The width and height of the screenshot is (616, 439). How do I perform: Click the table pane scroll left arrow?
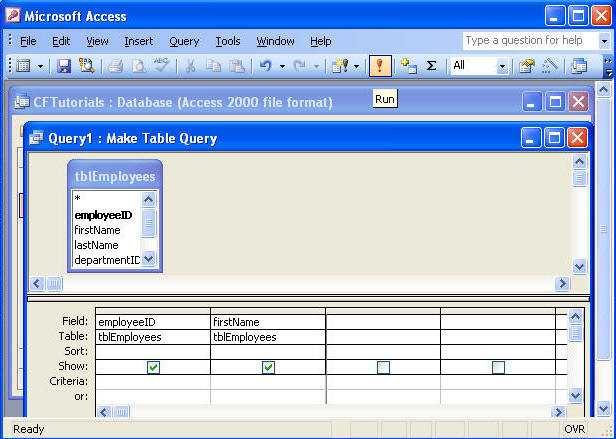coord(37,283)
